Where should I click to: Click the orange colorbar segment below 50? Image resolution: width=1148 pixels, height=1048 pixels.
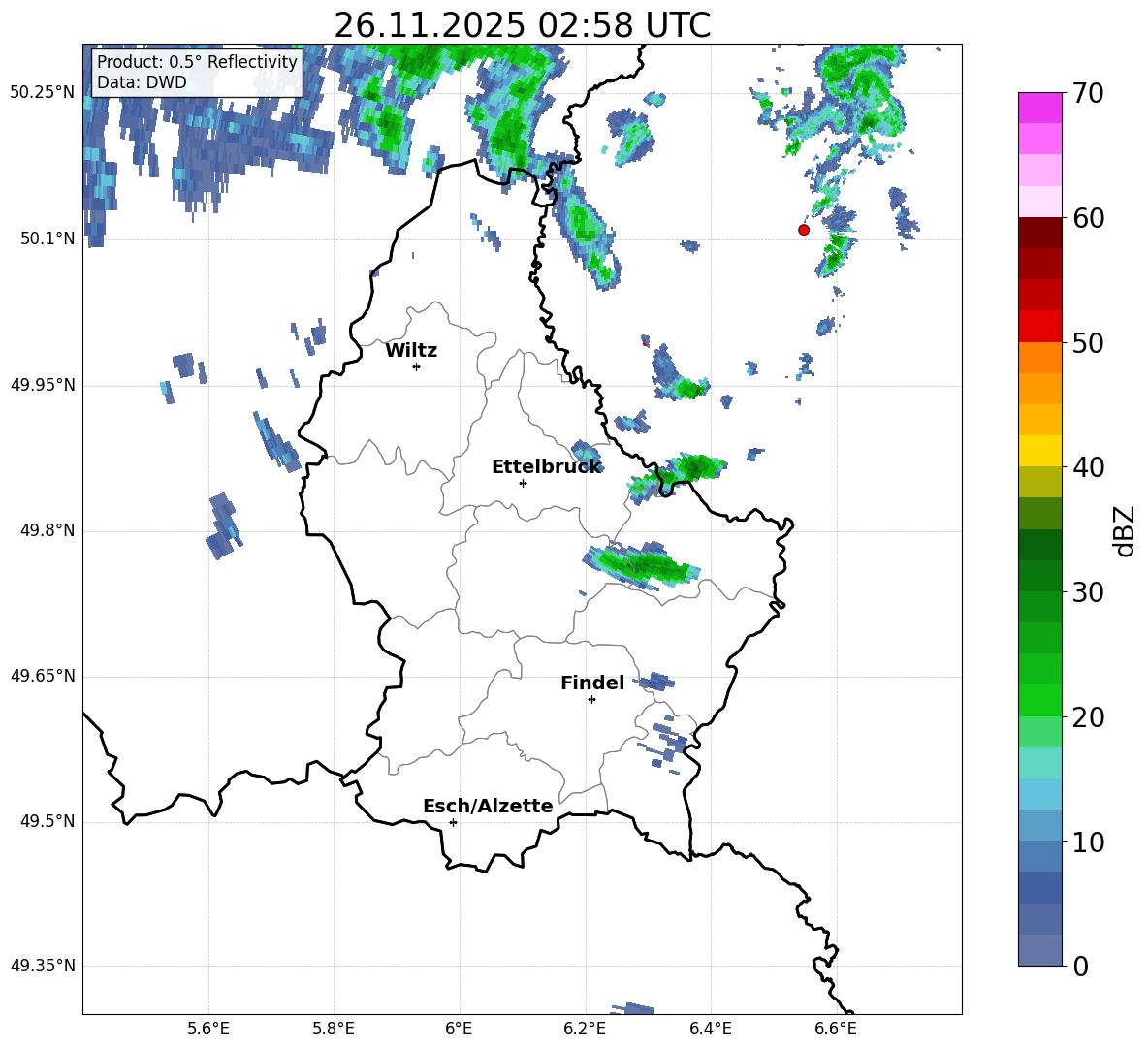1039,358
